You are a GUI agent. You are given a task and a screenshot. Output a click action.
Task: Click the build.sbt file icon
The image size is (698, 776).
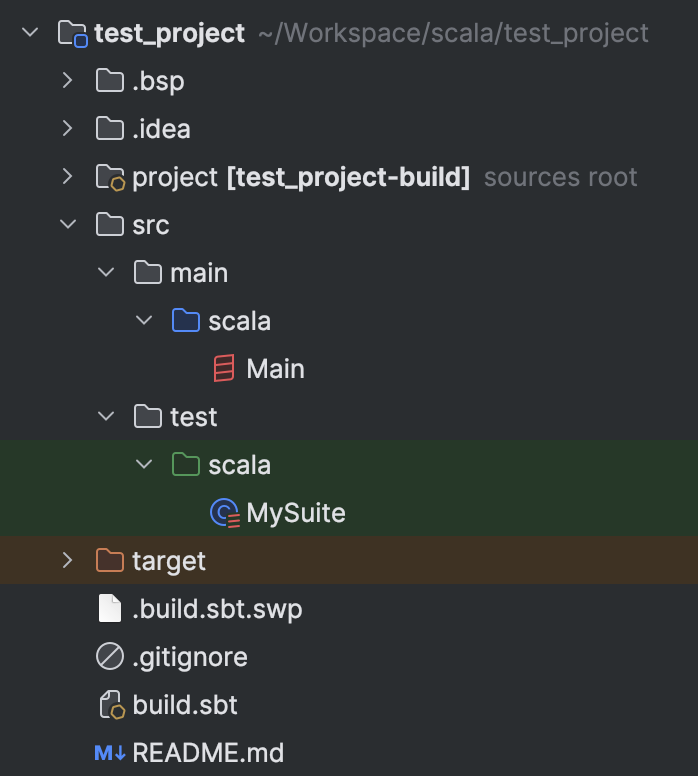[109, 705]
